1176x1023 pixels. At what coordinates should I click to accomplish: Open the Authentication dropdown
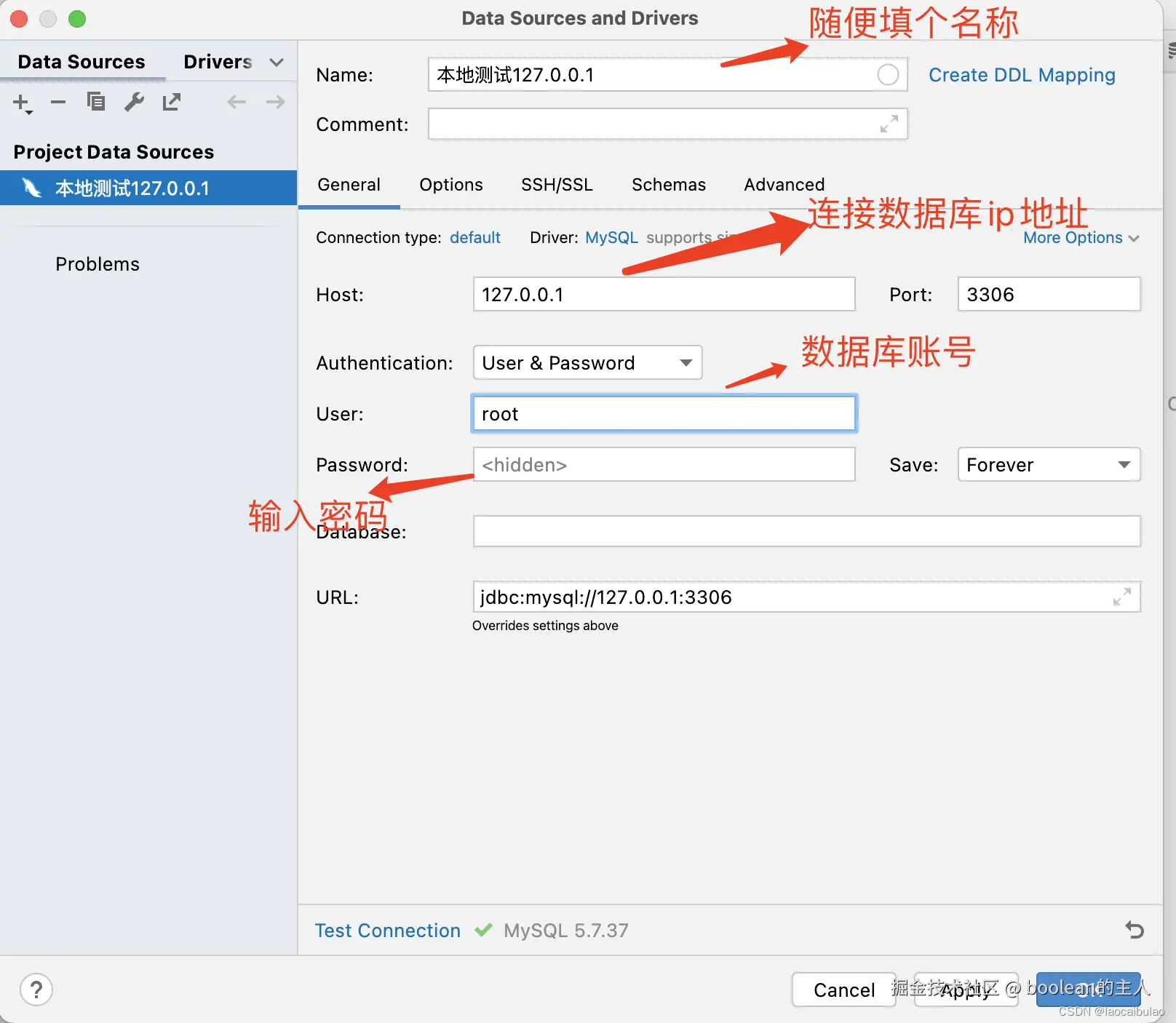click(587, 362)
